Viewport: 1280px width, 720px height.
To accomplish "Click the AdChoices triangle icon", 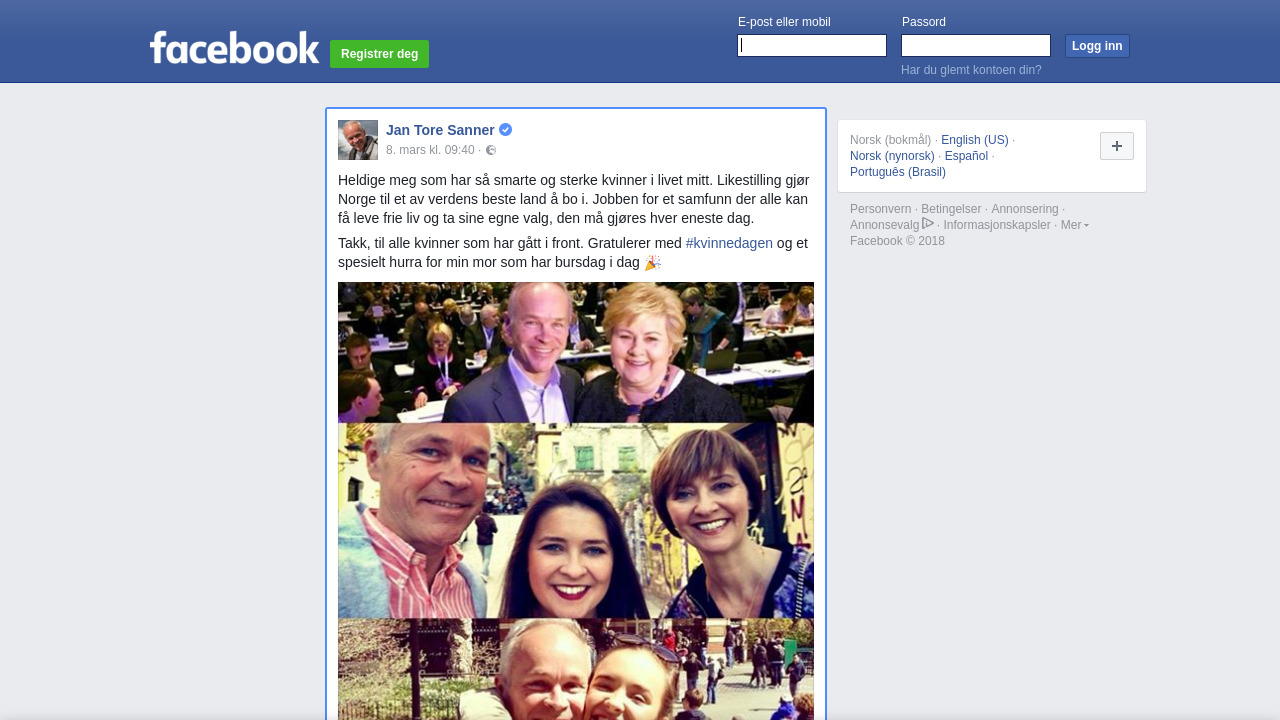I will click(x=928, y=224).
